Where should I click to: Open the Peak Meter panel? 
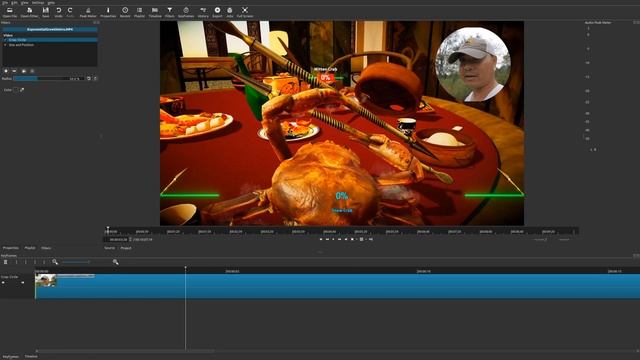(88, 12)
